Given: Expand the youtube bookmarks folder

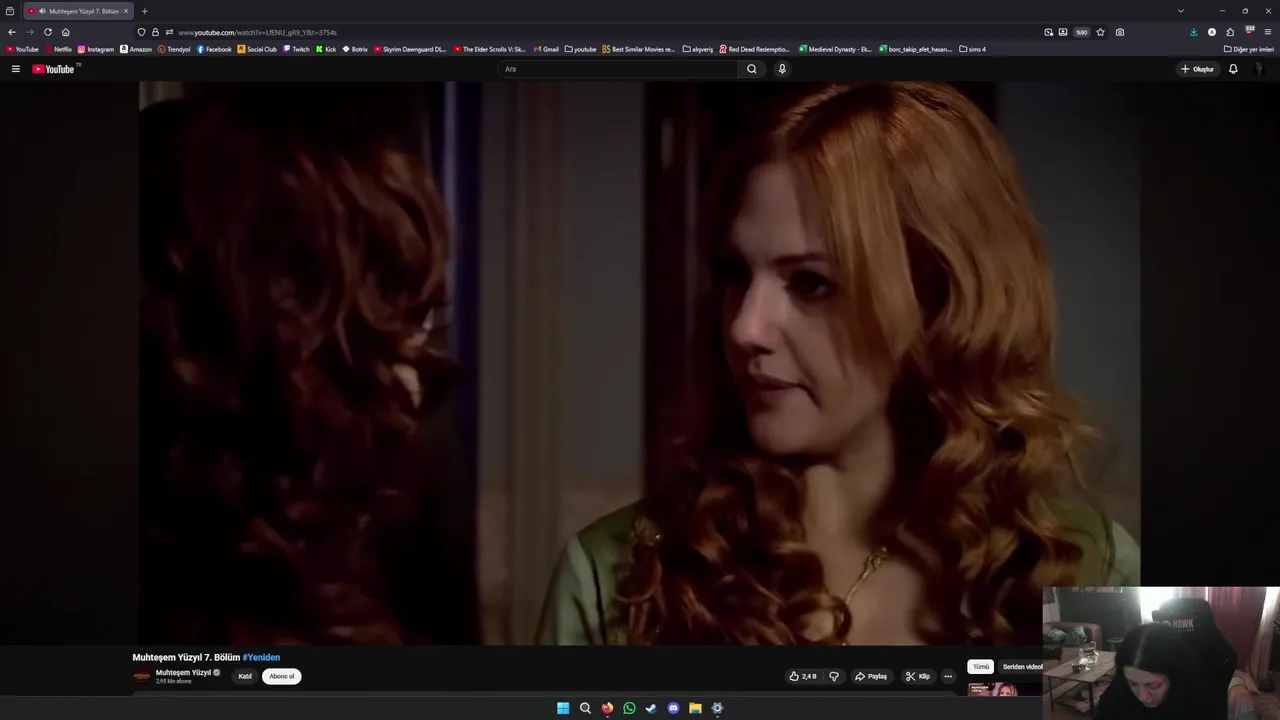Looking at the screenshot, I should coord(580,49).
